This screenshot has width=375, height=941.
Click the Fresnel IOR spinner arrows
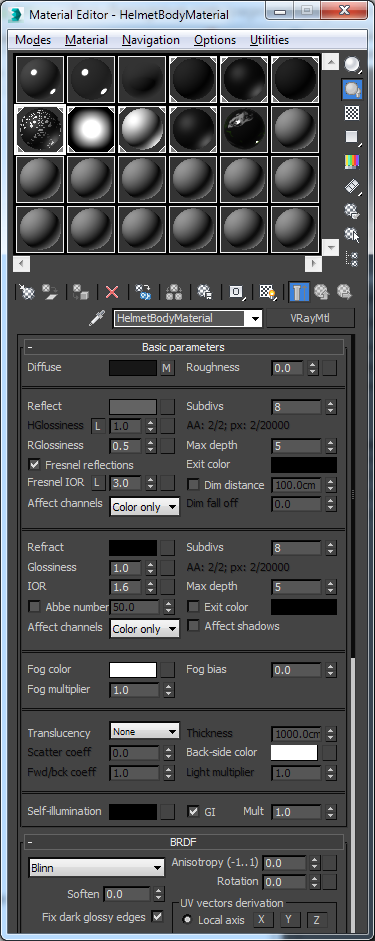coord(151,483)
